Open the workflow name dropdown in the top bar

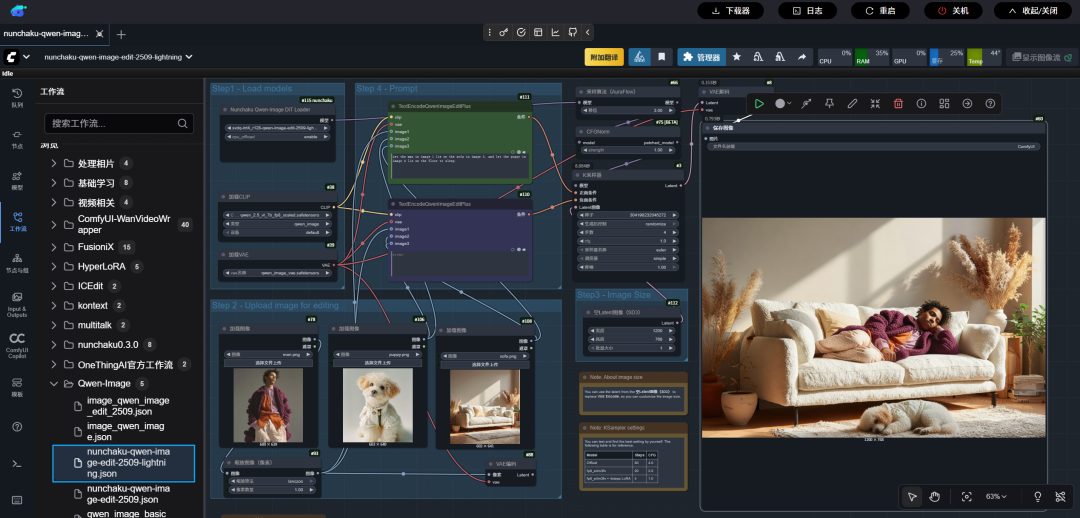point(118,57)
